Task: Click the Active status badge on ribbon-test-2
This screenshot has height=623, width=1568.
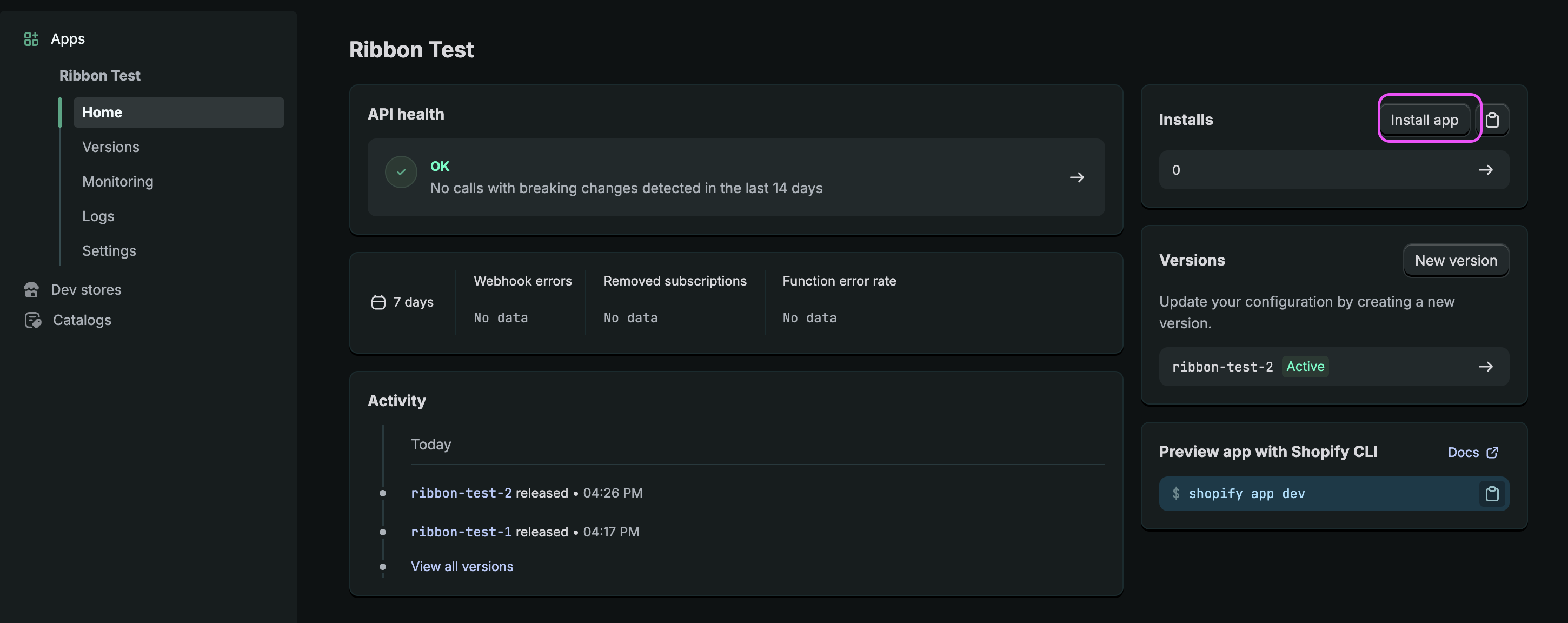Action: 1305,366
